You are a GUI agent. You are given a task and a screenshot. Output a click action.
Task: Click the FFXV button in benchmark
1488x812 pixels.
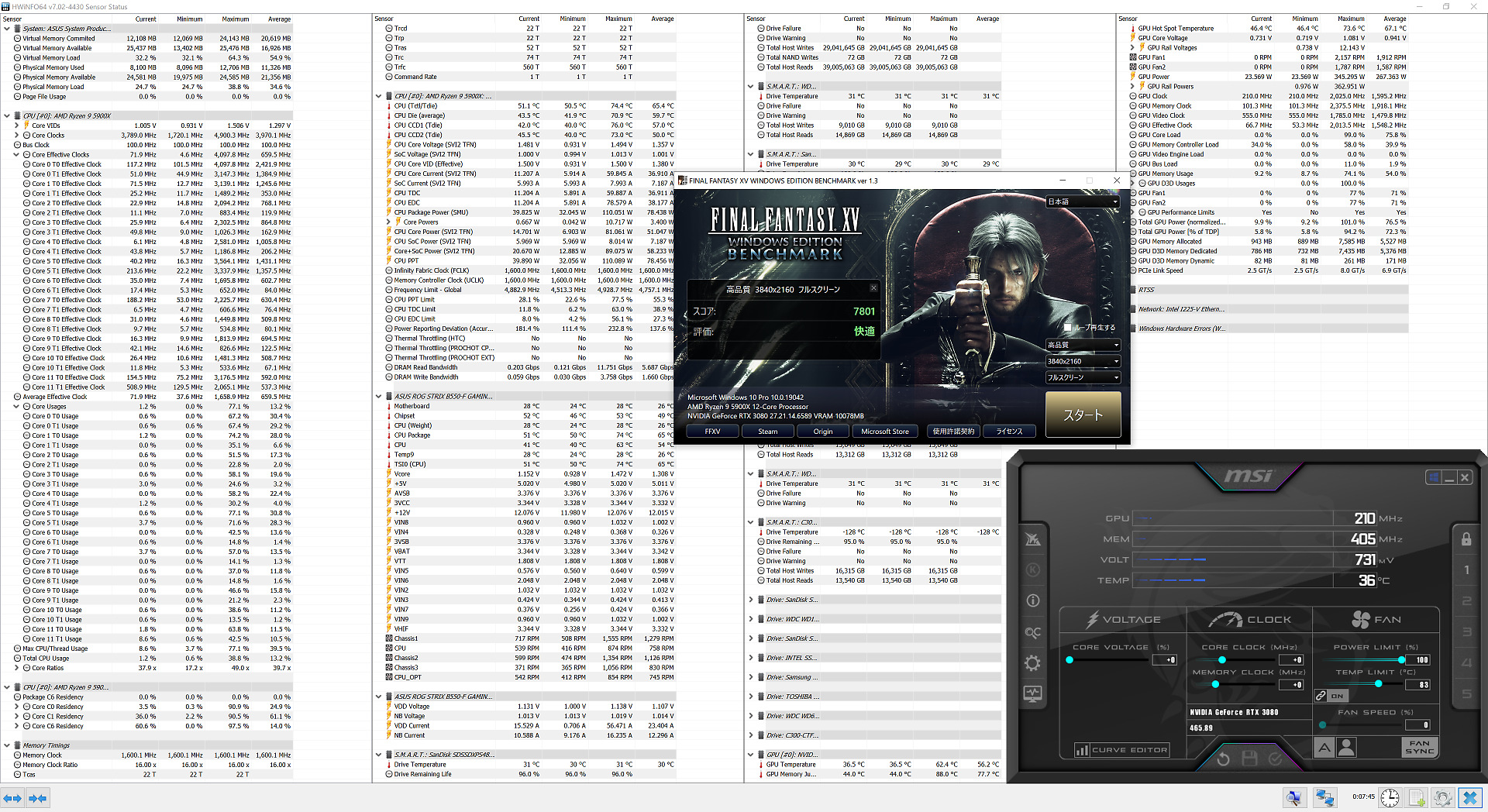pyautogui.click(x=712, y=432)
